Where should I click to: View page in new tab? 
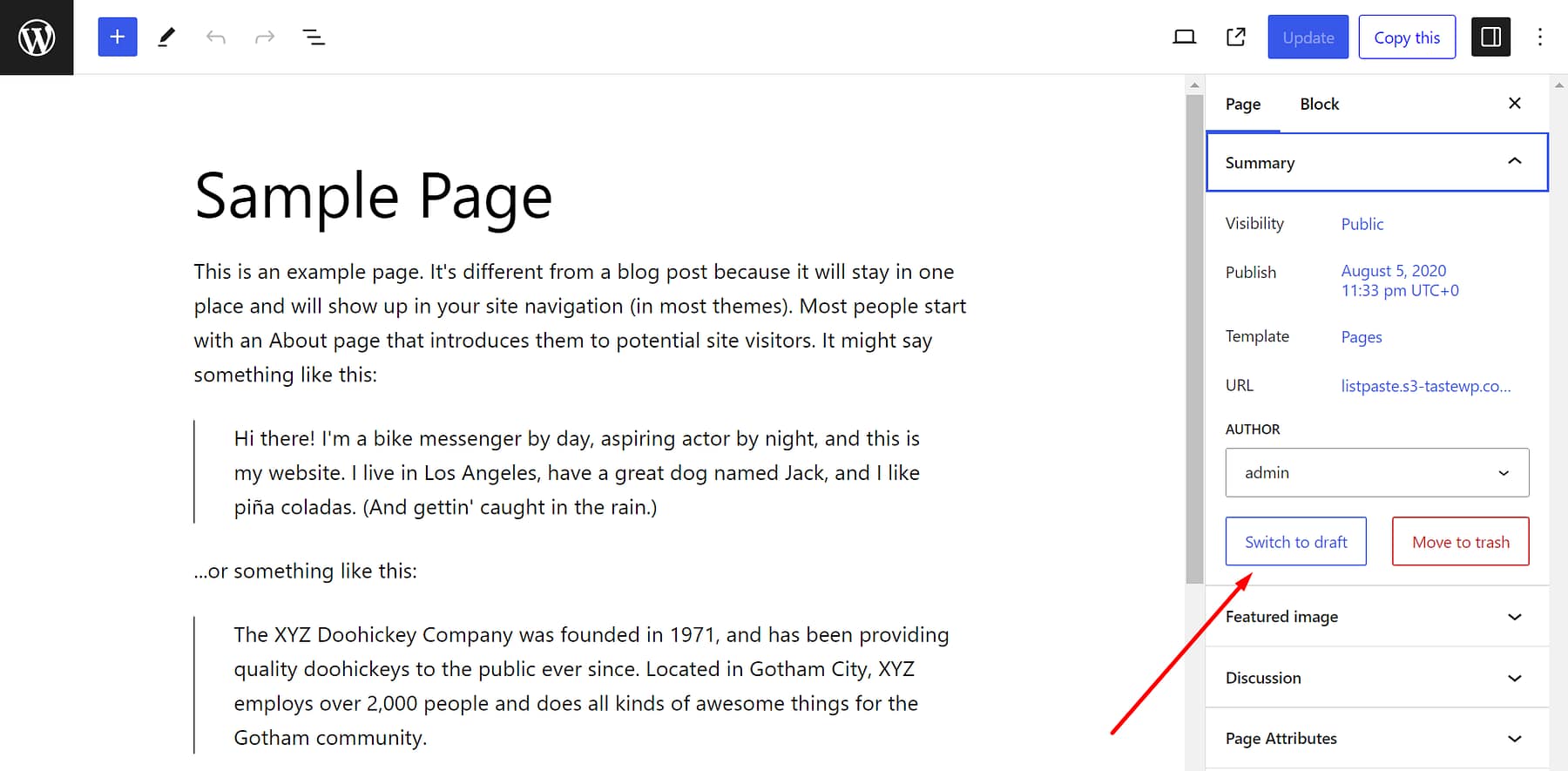(x=1234, y=37)
